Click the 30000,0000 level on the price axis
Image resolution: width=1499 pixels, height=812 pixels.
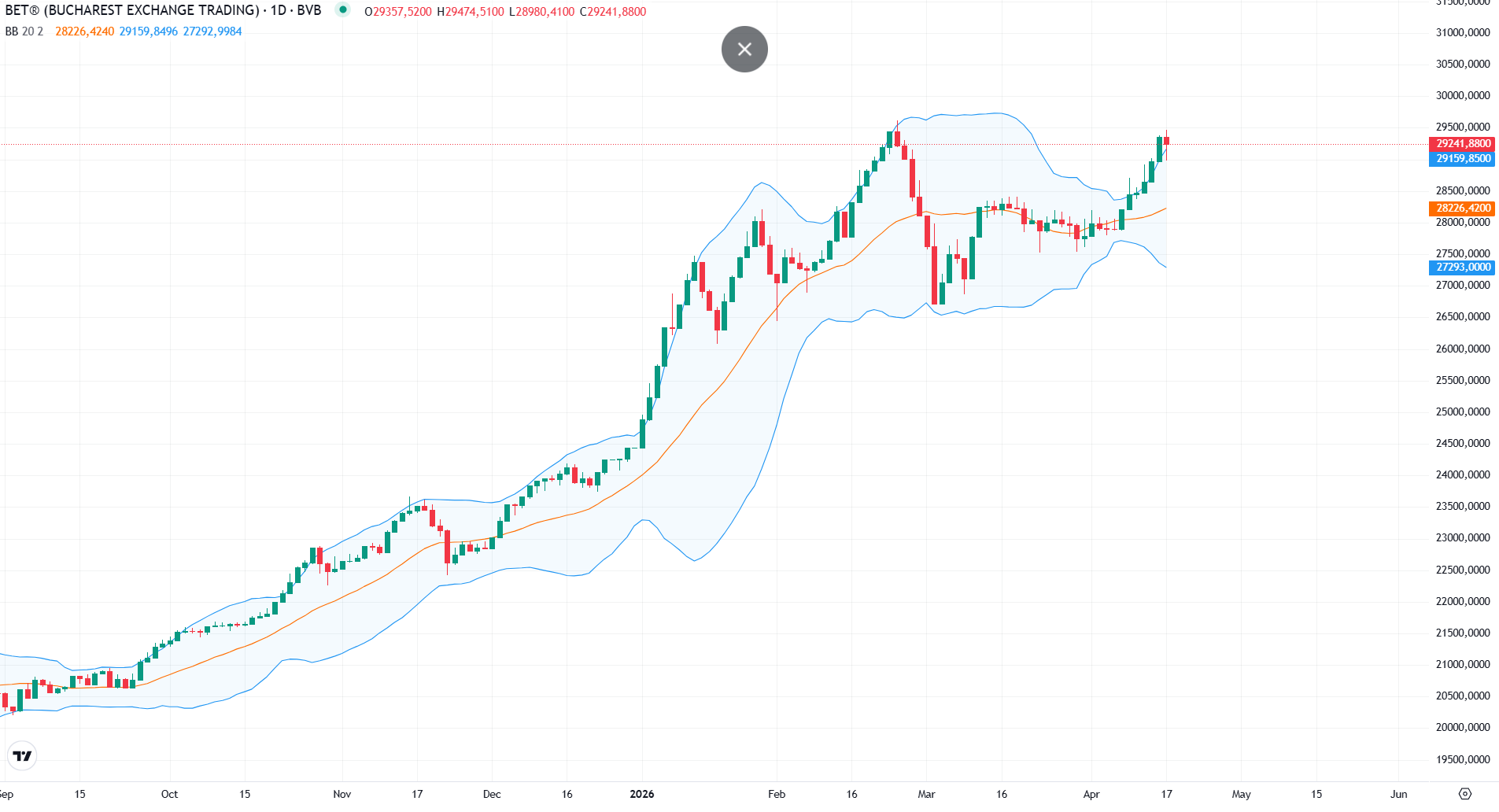point(1462,96)
